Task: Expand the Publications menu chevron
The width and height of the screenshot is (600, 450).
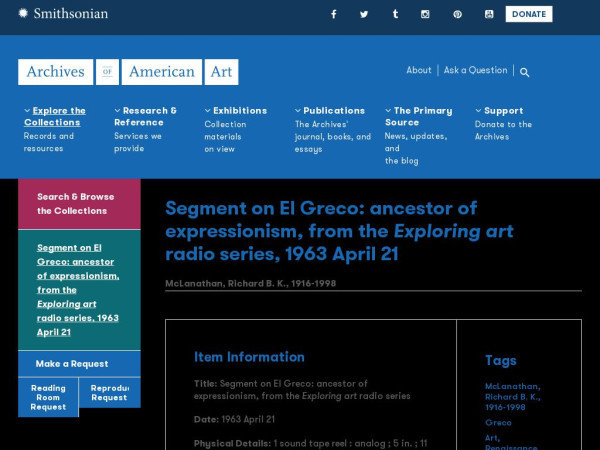Action: tap(298, 111)
